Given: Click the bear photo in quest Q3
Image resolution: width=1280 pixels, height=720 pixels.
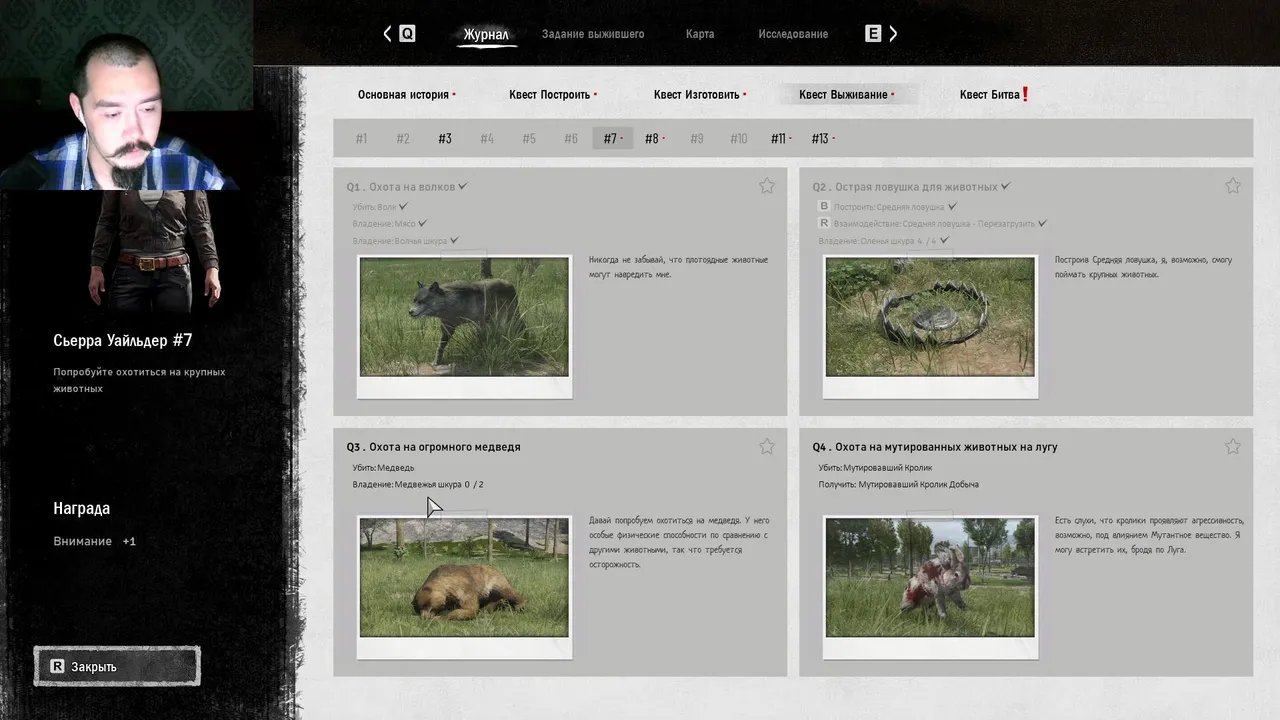Looking at the screenshot, I should tap(464, 577).
